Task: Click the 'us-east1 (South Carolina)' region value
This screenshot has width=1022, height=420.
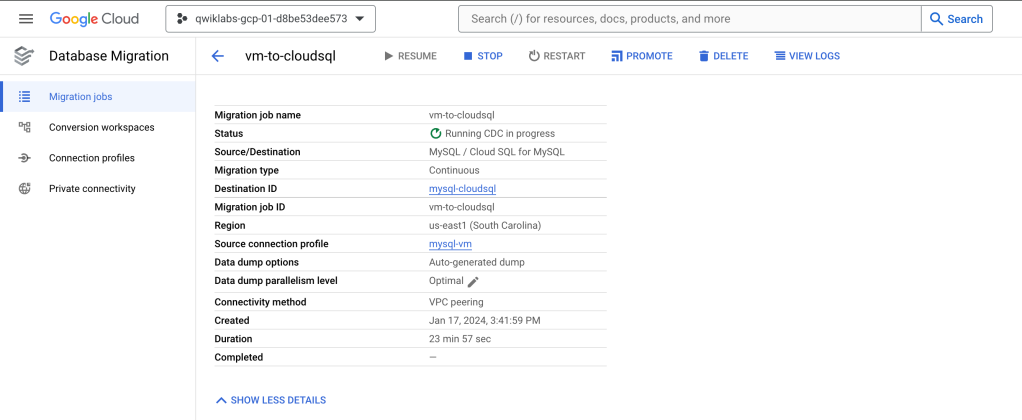Action: 485,226
